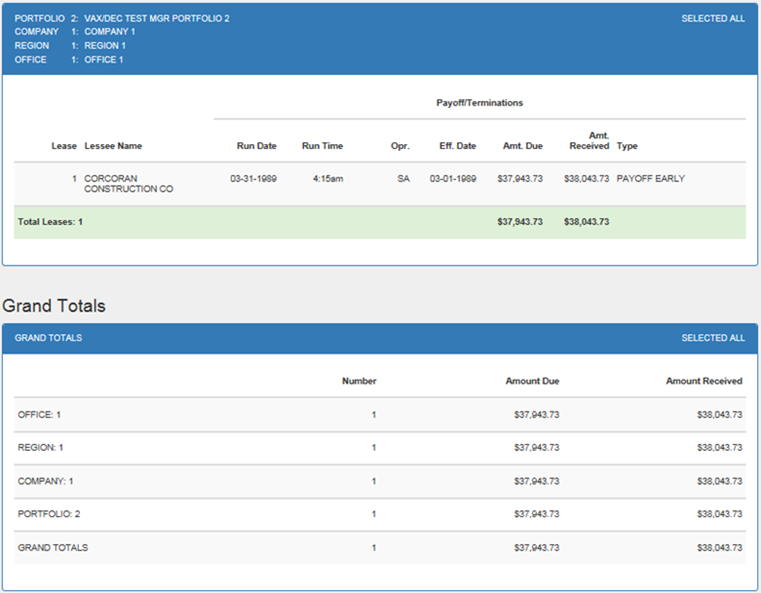
Task: Click effective date '03-01-1989'
Action: point(453,179)
